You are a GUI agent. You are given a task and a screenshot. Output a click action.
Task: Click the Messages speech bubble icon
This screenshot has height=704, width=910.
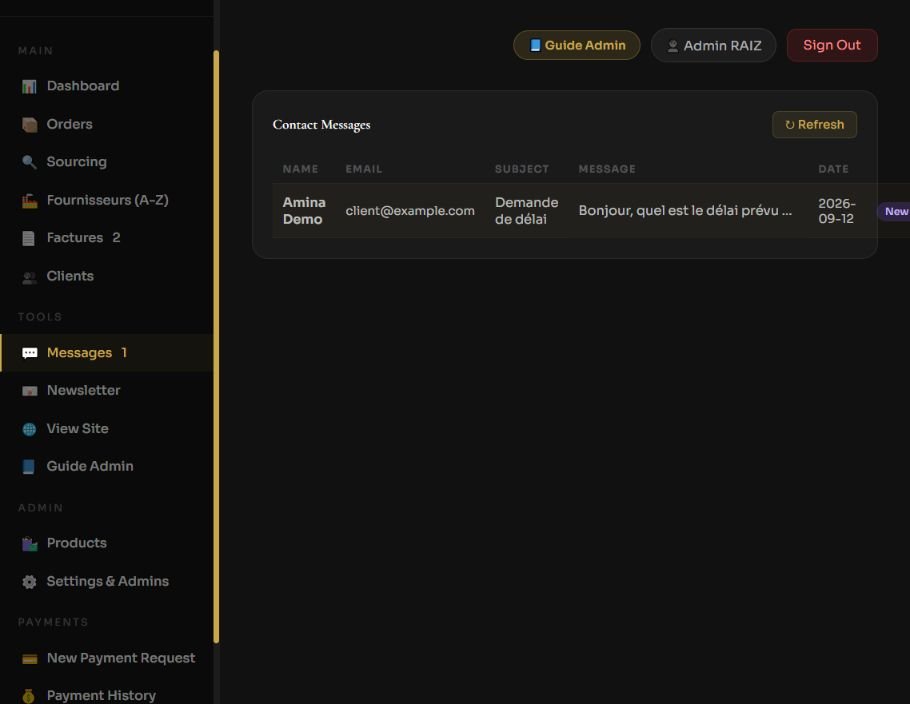tap(29, 353)
